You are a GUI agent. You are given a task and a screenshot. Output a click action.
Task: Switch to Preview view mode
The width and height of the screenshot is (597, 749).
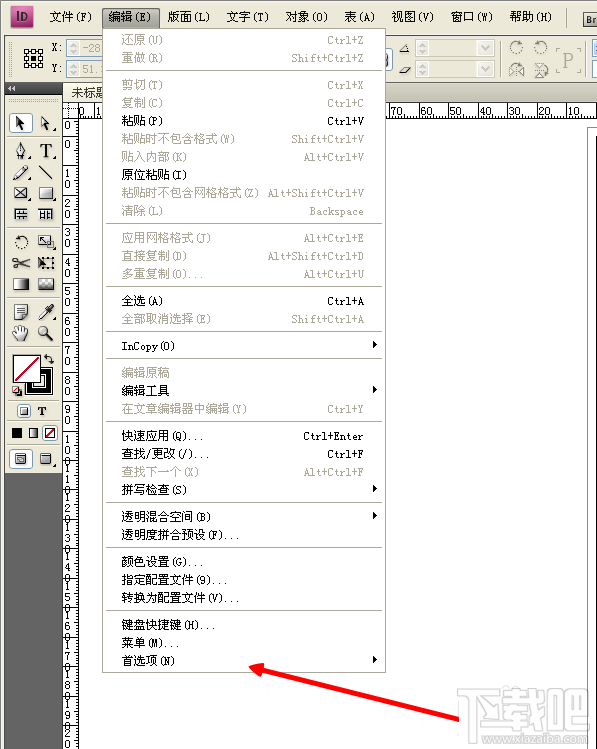coord(46,459)
